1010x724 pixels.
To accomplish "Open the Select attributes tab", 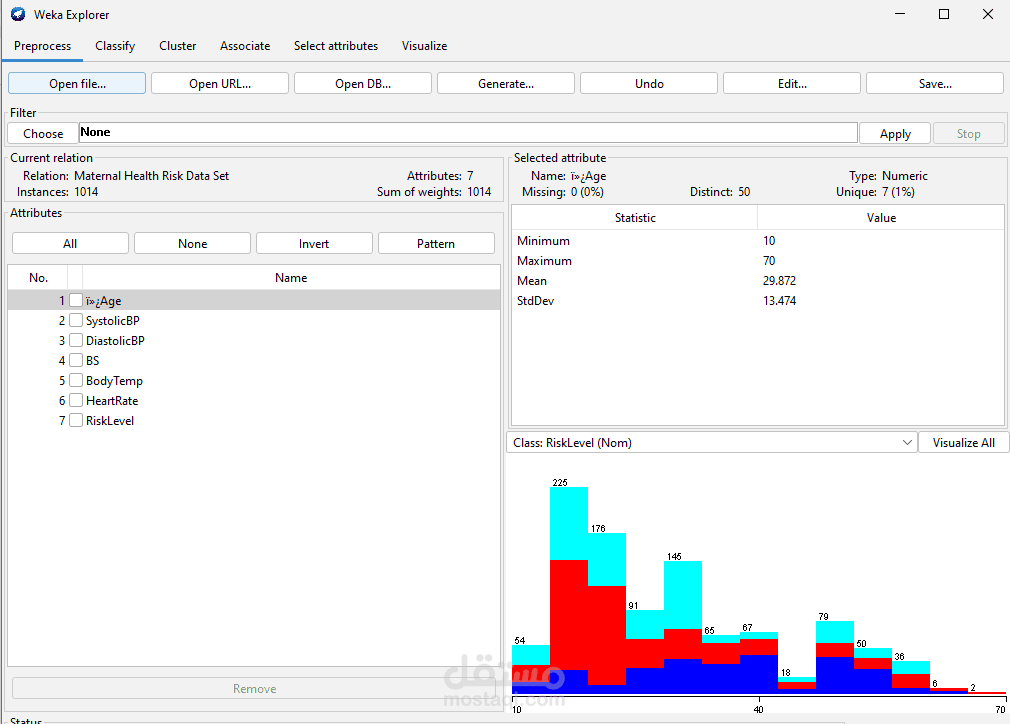I will [x=336, y=46].
